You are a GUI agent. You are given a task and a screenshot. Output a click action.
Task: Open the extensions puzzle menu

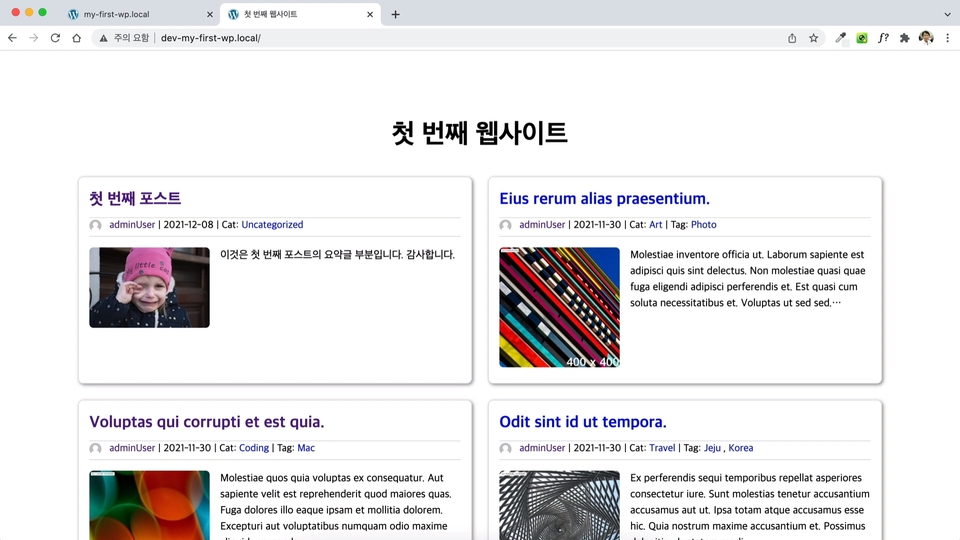905,38
